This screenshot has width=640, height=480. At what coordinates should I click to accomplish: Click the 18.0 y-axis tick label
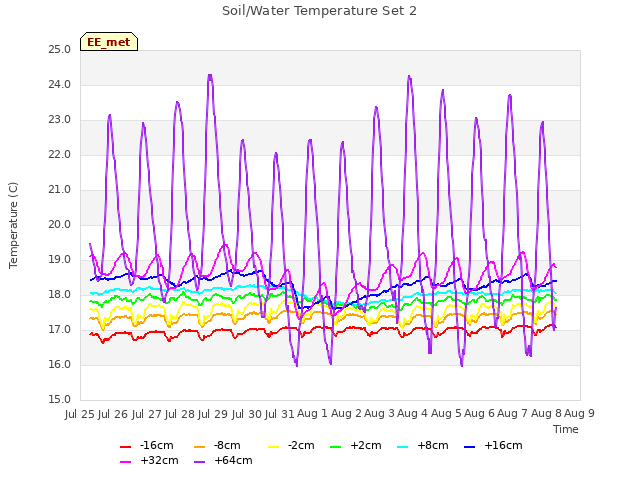point(60,295)
